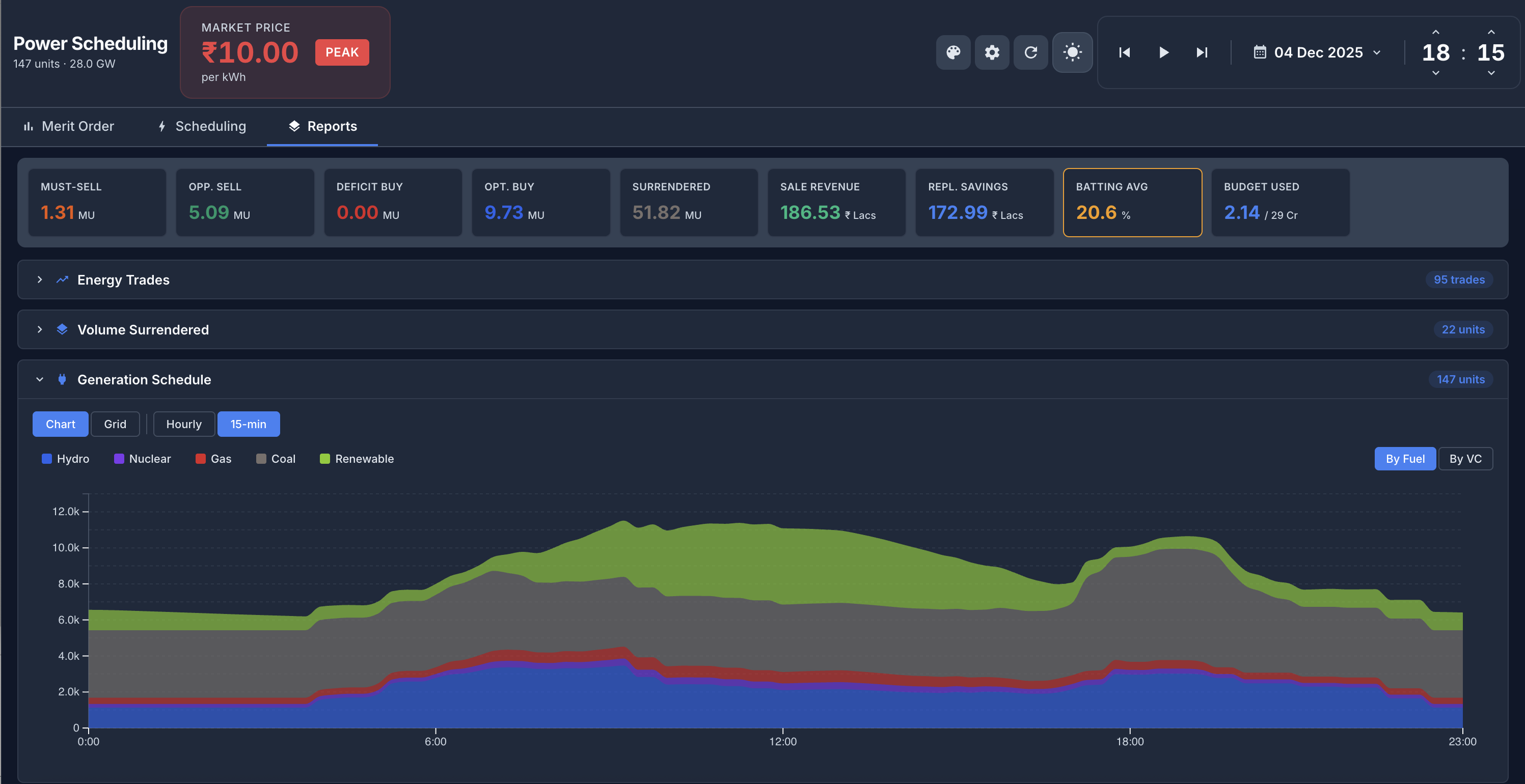Switch chart view to By VC
Image resolution: width=1525 pixels, height=784 pixels.
click(1466, 458)
